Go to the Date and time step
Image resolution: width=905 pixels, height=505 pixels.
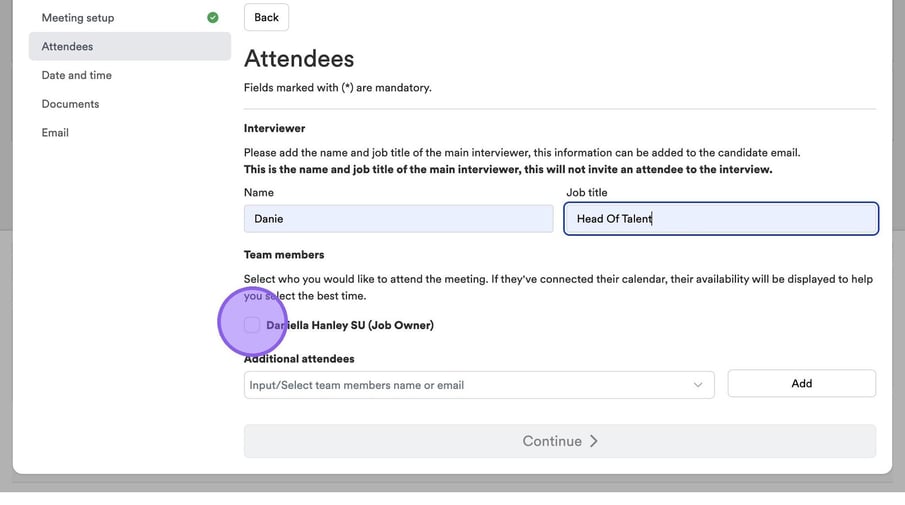(x=77, y=75)
